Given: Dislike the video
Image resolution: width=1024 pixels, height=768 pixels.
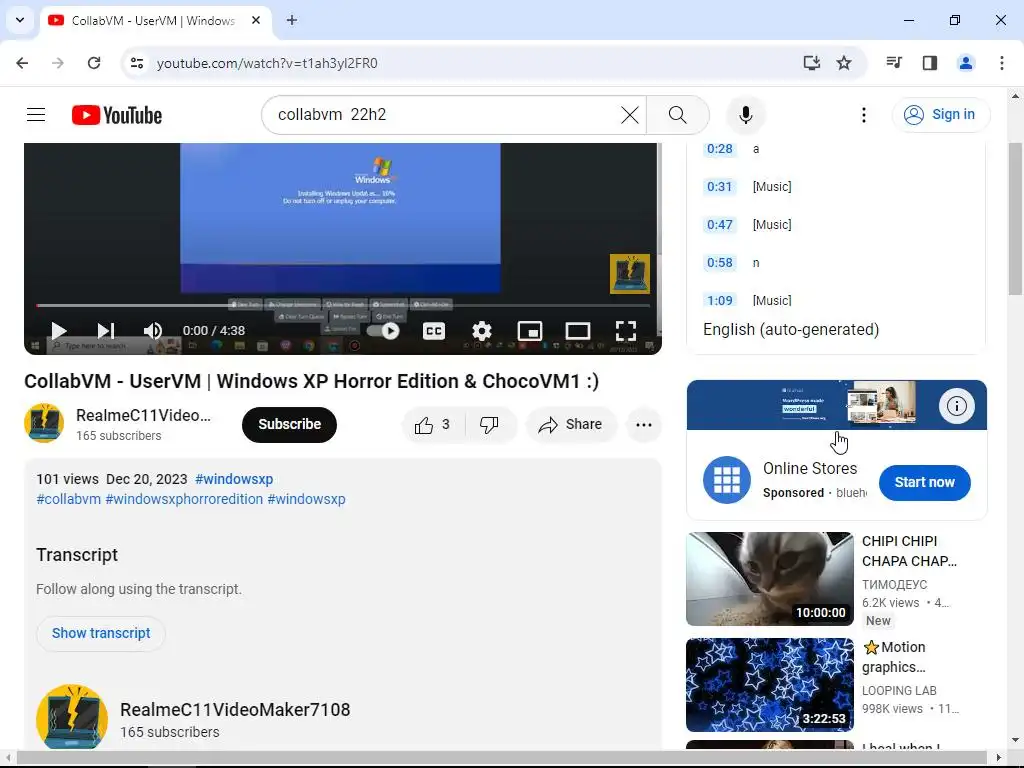Looking at the screenshot, I should coord(490,425).
